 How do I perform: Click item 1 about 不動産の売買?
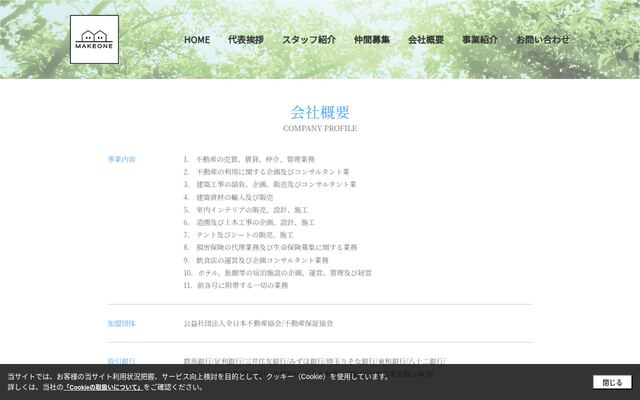pyautogui.click(x=249, y=159)
